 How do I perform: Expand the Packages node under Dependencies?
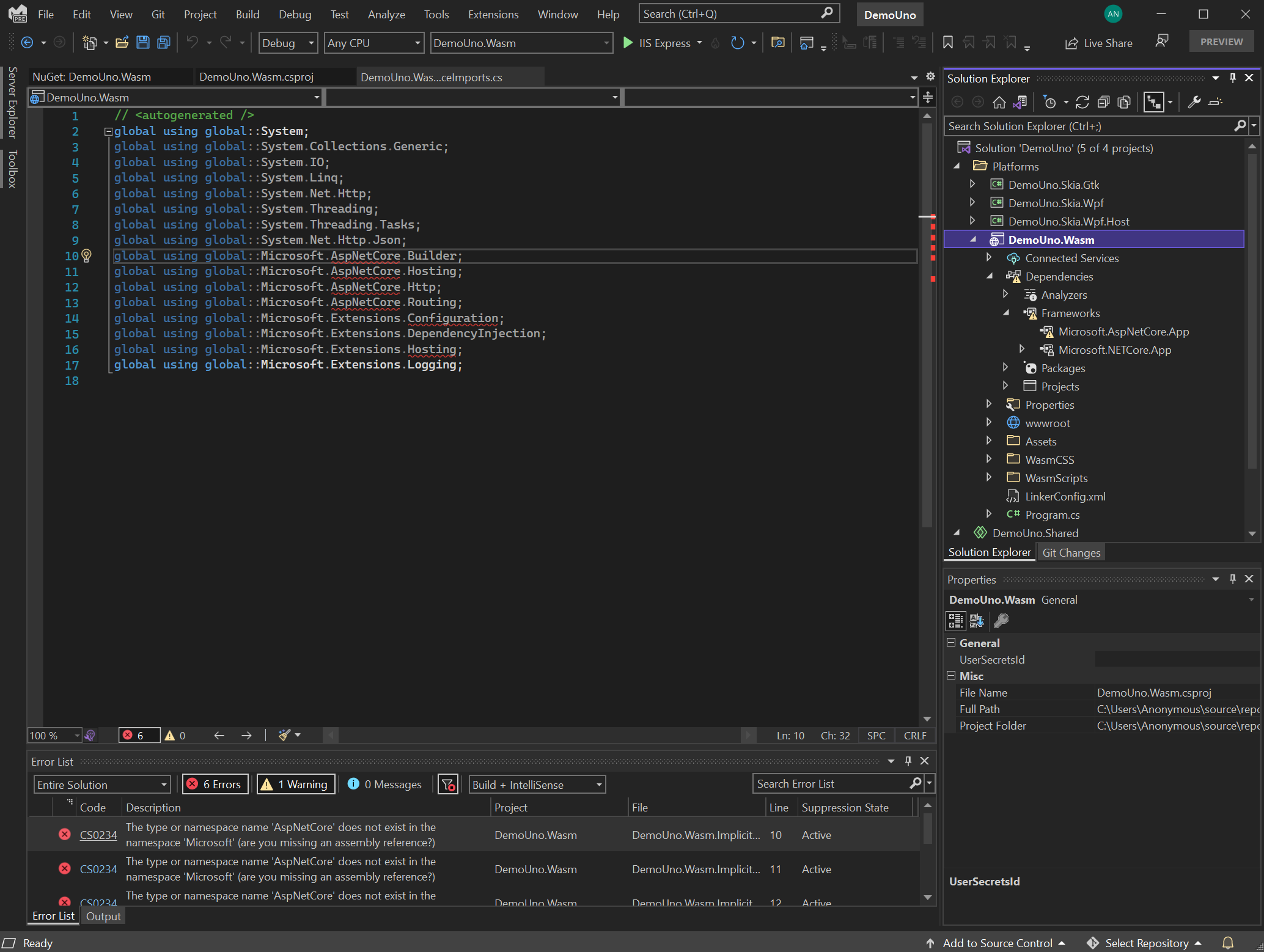1005,368
